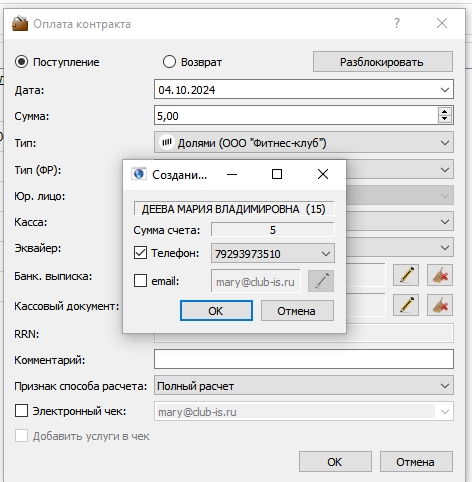Click the date value 04.10.2024
Image resolution: width=472 pixels, height=482 pixels.
pos(187,90)
